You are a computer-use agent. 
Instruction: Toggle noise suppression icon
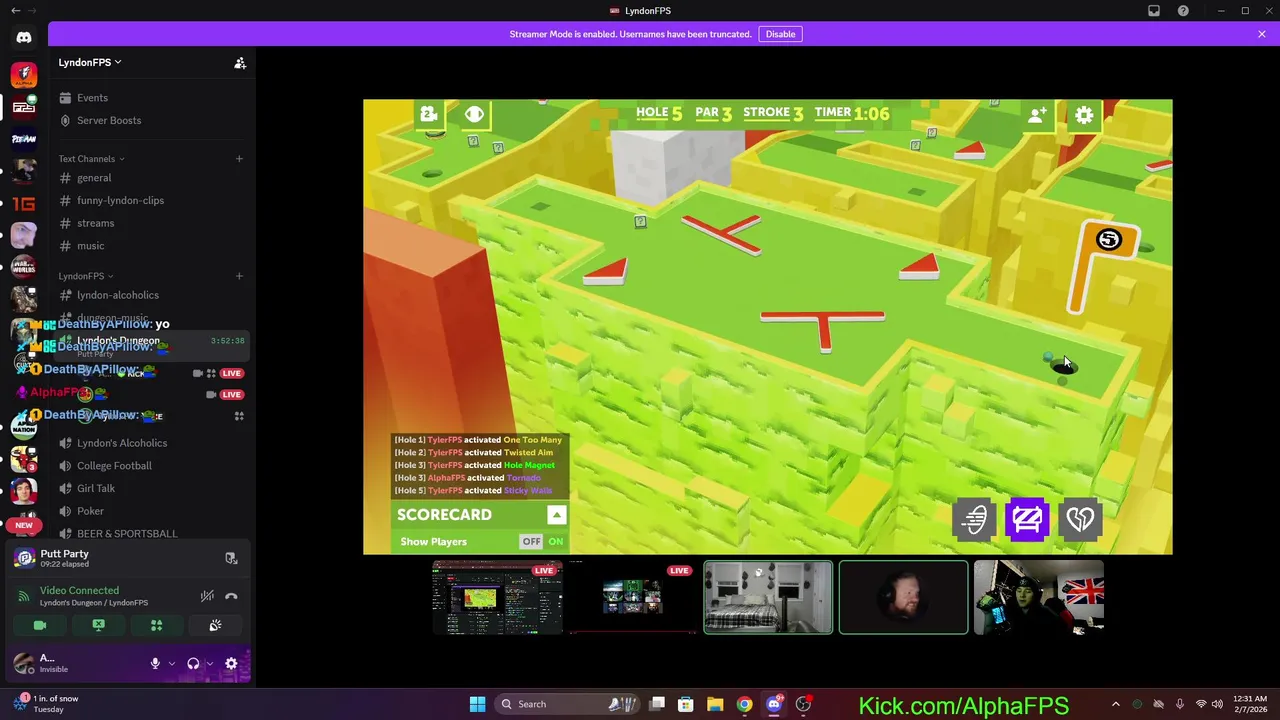(207, 596)
